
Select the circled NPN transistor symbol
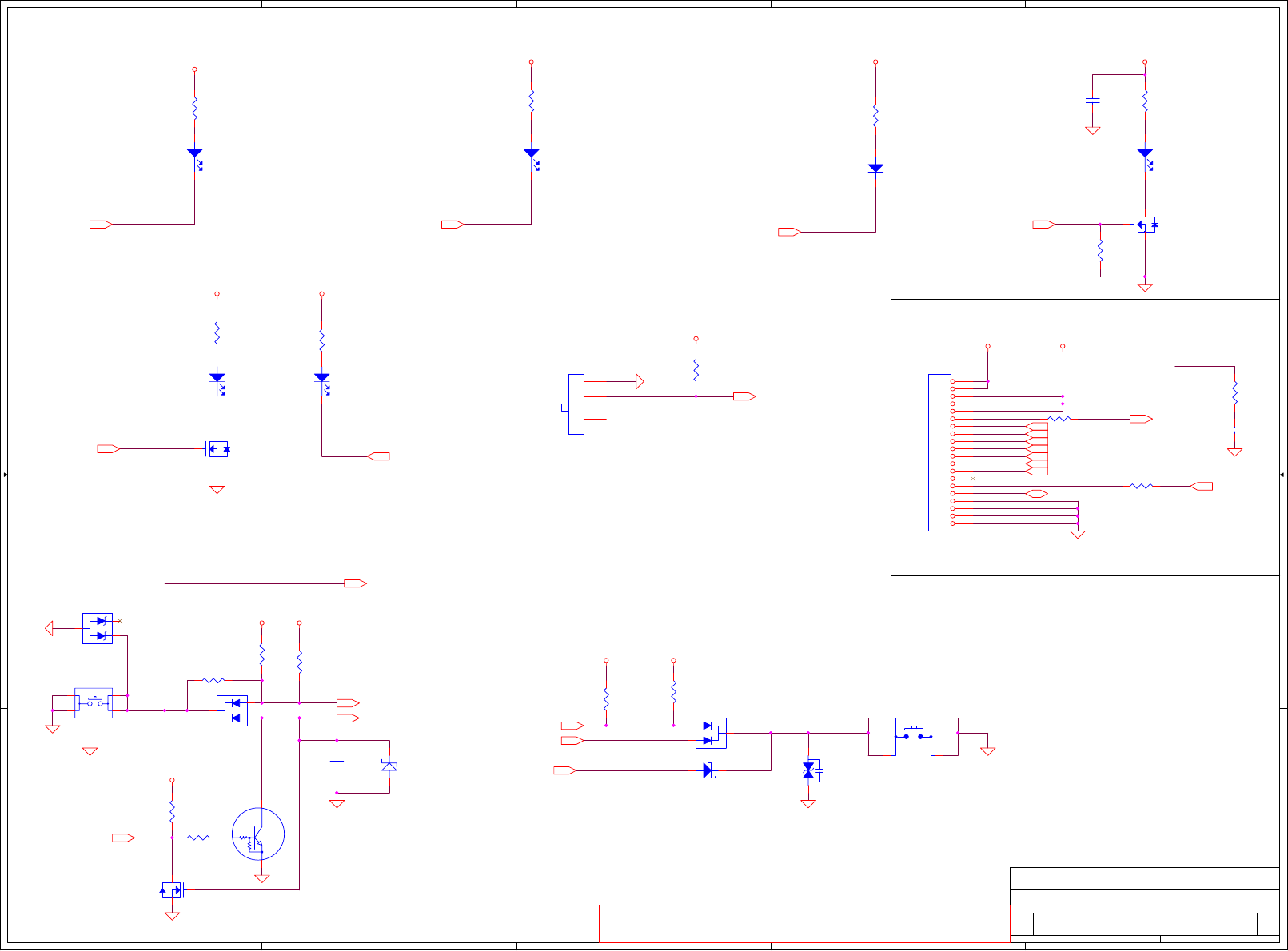[x=258, y=834]
